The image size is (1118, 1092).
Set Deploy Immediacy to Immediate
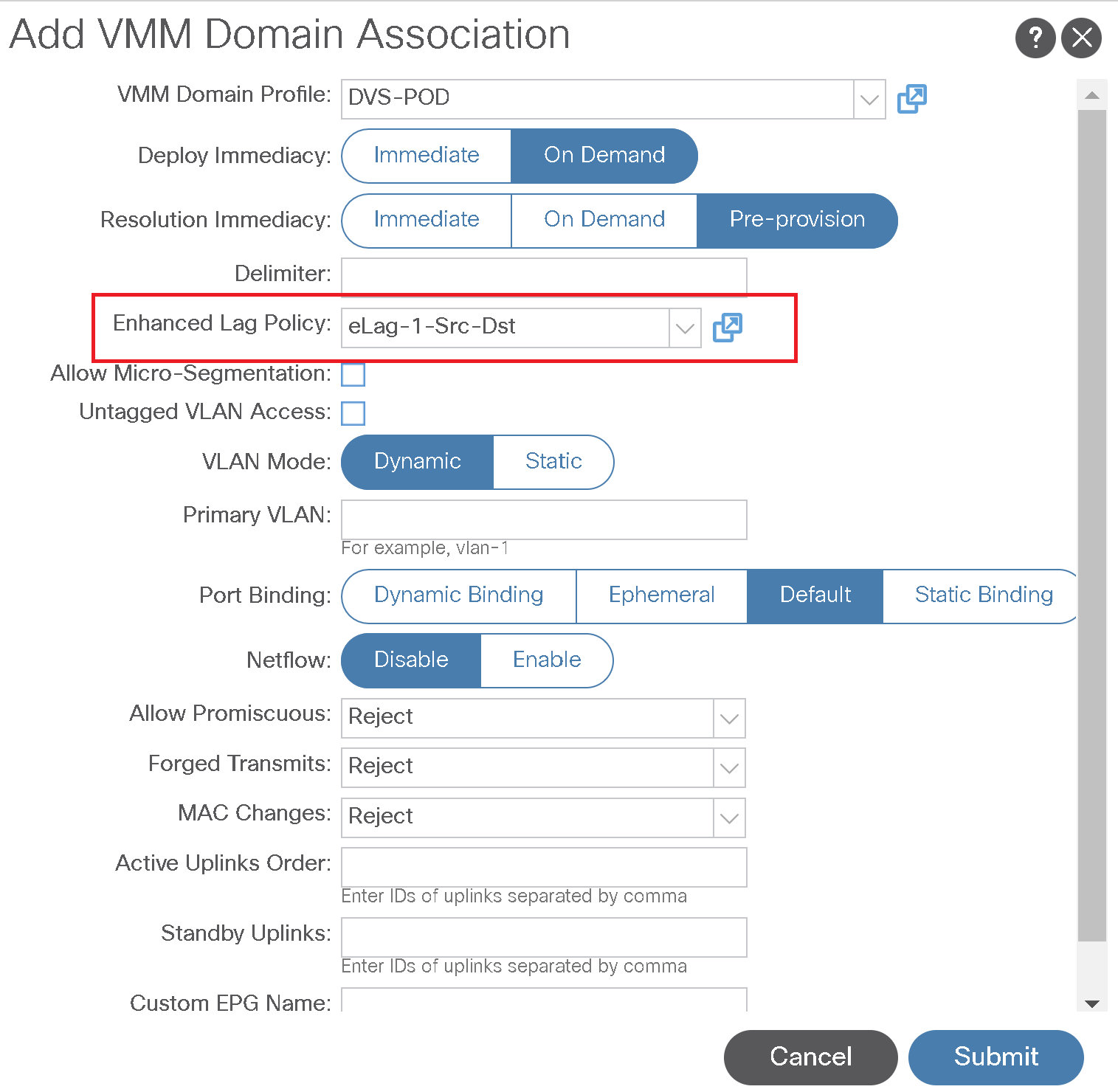click(x=427, y=156)
